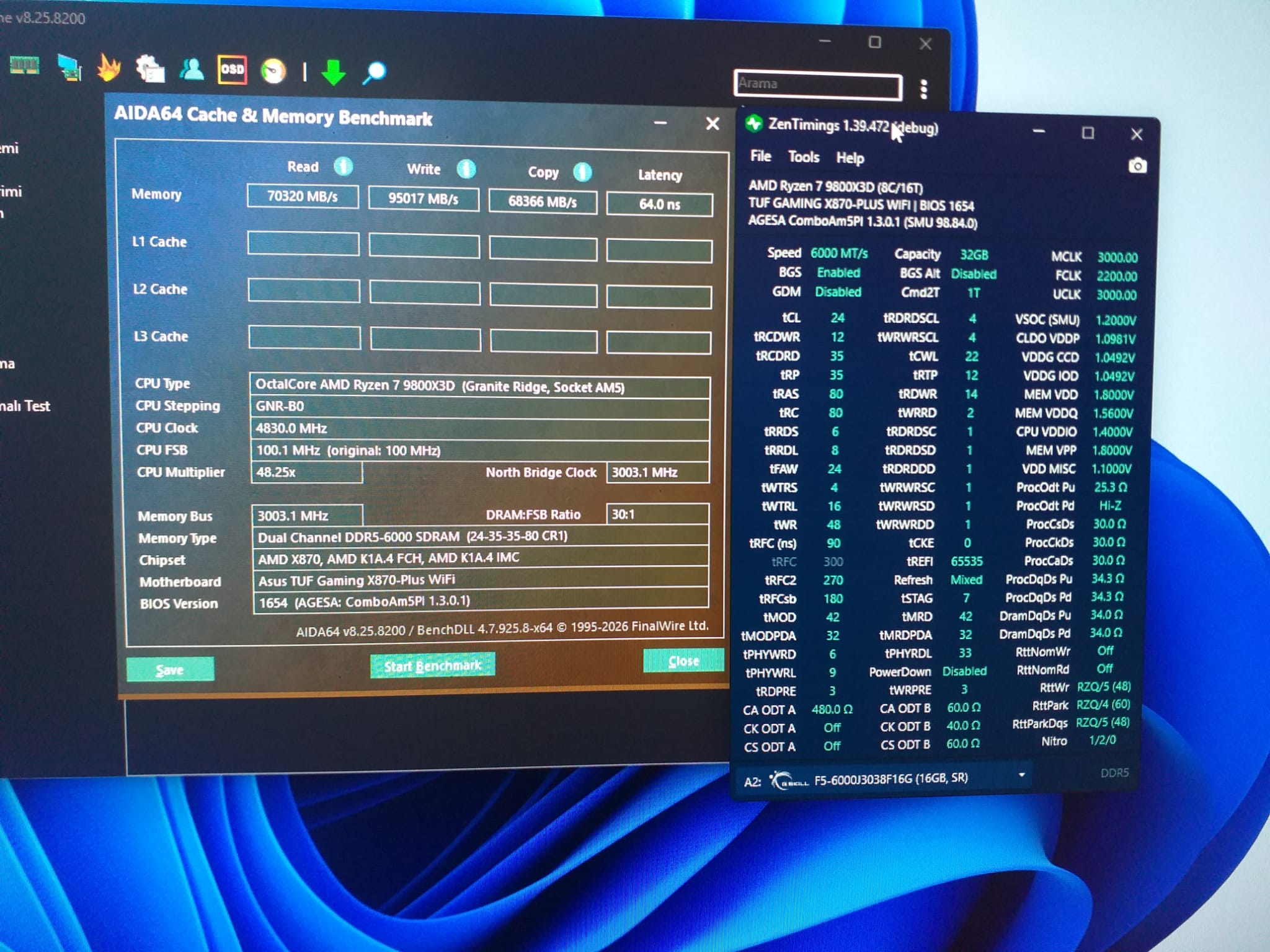The image size is (1270, 952).
Task: Click the DRAM:FSB Ratio value 30:1
Action: tap(657, 514)
